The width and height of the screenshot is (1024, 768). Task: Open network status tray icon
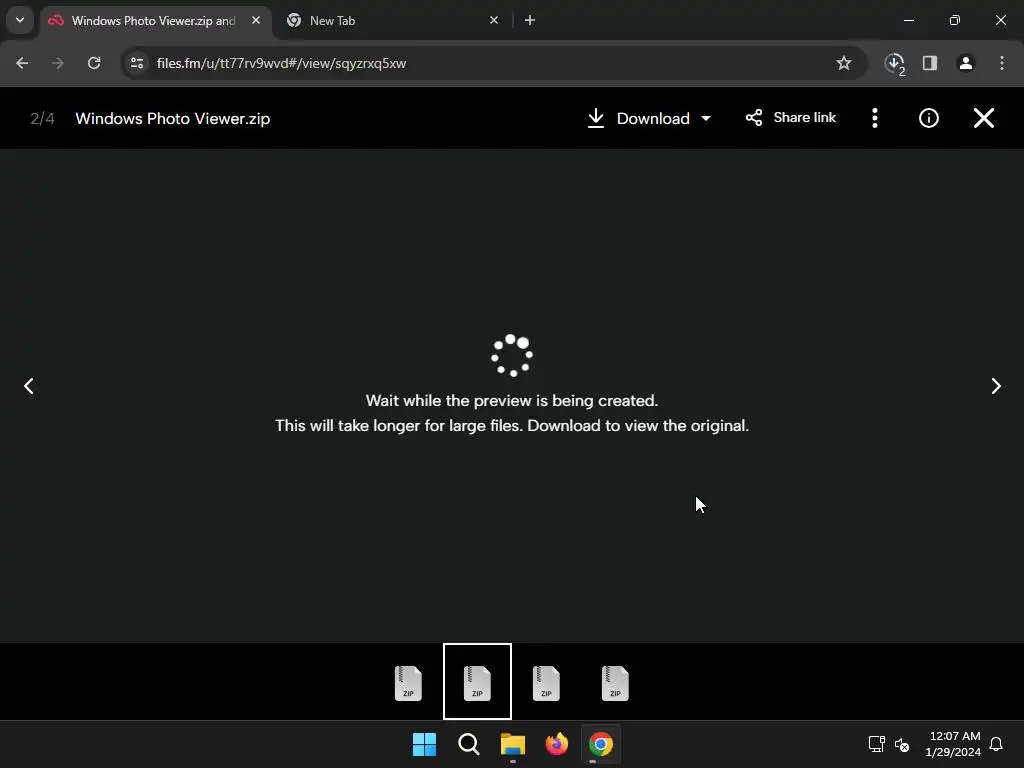(x=876, y=744)
